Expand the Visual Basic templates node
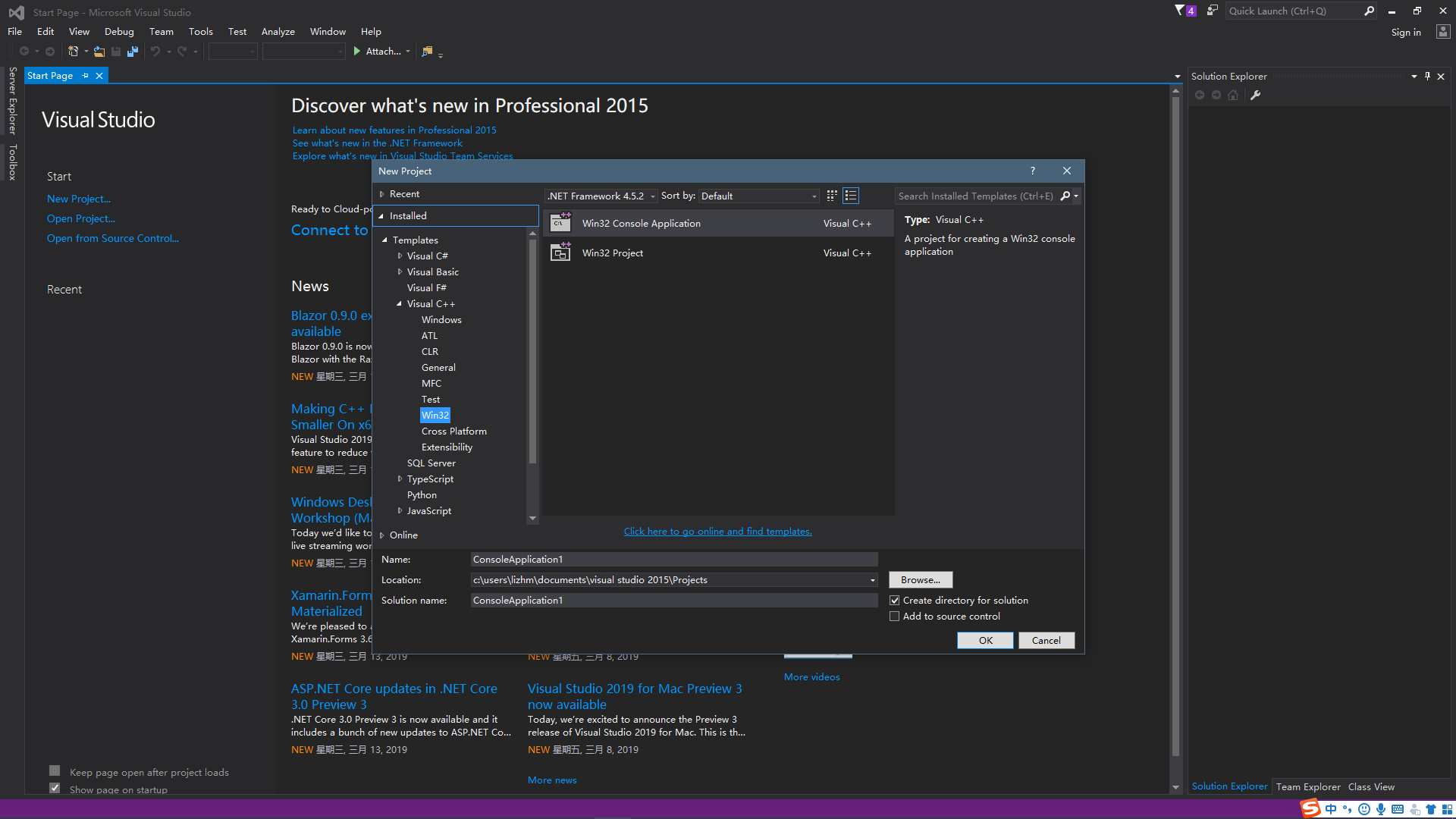 [x=400, y=271]
